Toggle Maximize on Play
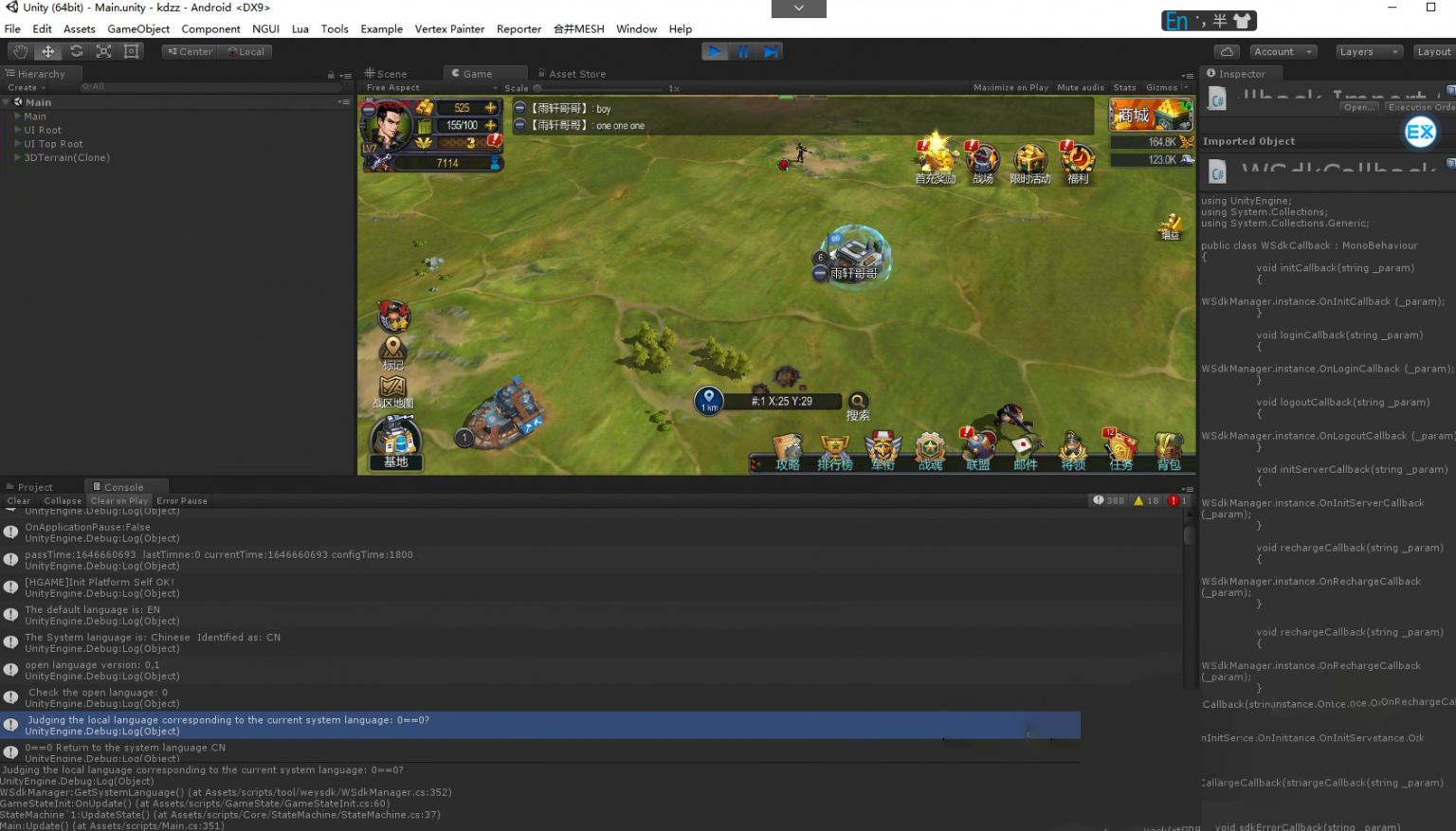The image size is (1456, 831). [1010, 87]
